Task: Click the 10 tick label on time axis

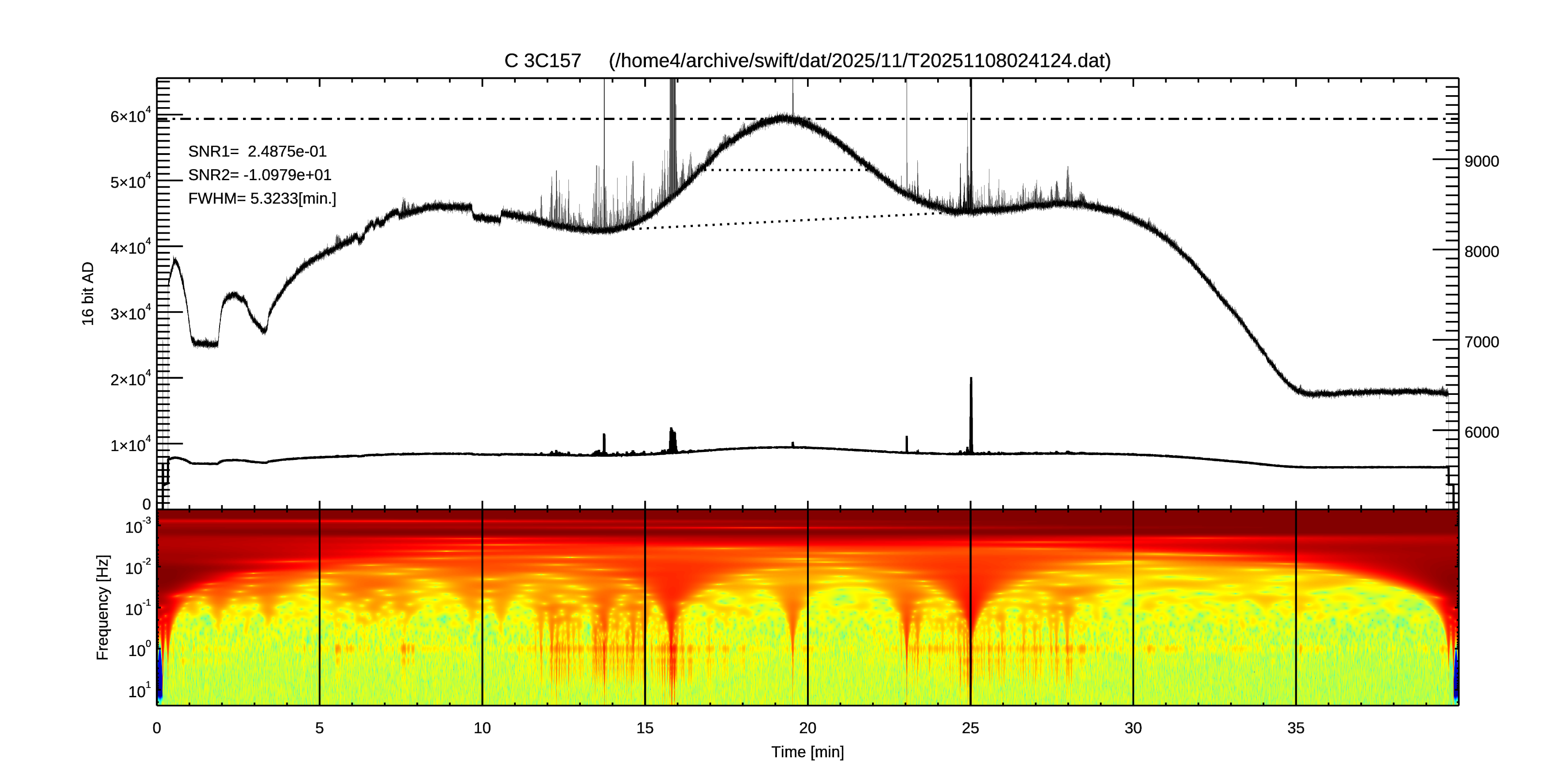Action: tap(482, 728)
